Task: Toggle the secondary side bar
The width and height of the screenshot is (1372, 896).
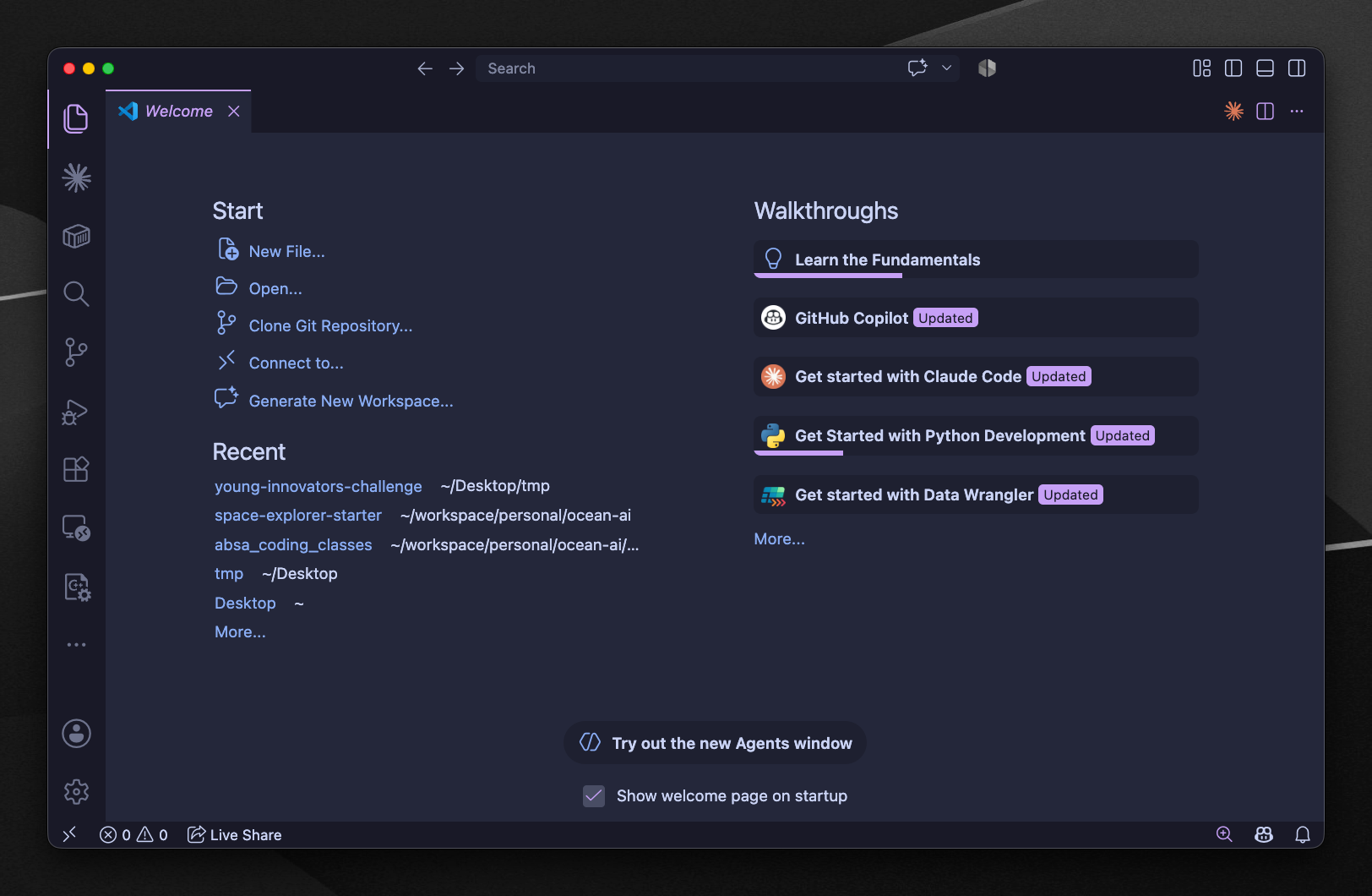Action: click(1297, 68)
